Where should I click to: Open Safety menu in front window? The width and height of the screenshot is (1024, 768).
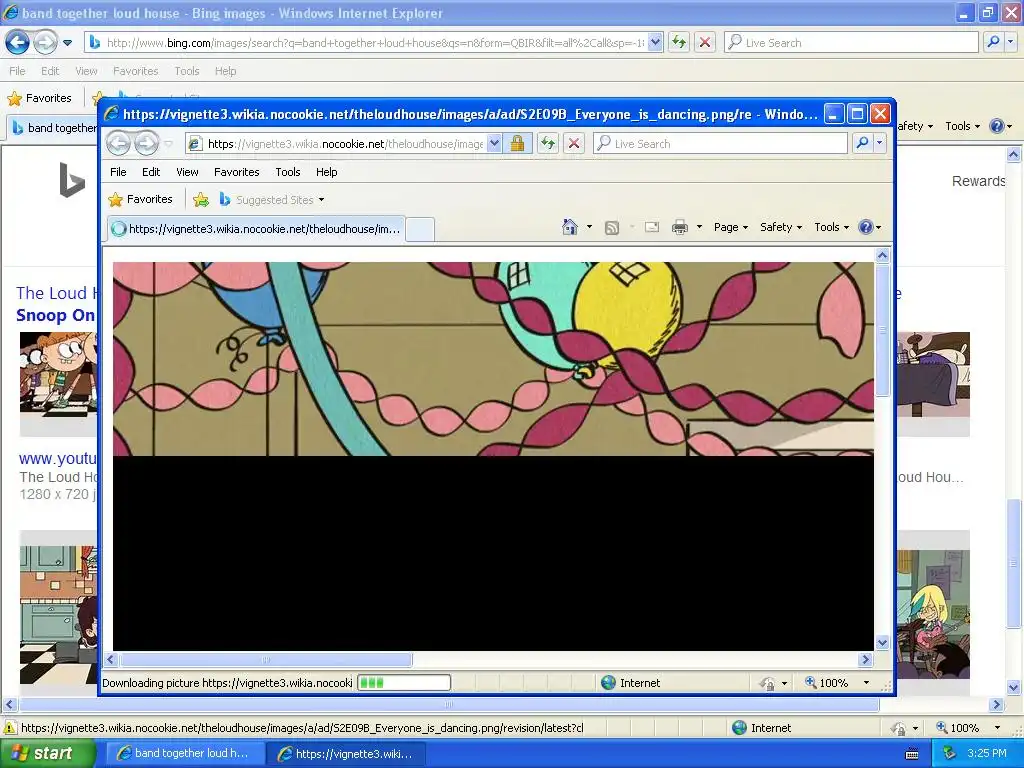(x=780, y=227)
